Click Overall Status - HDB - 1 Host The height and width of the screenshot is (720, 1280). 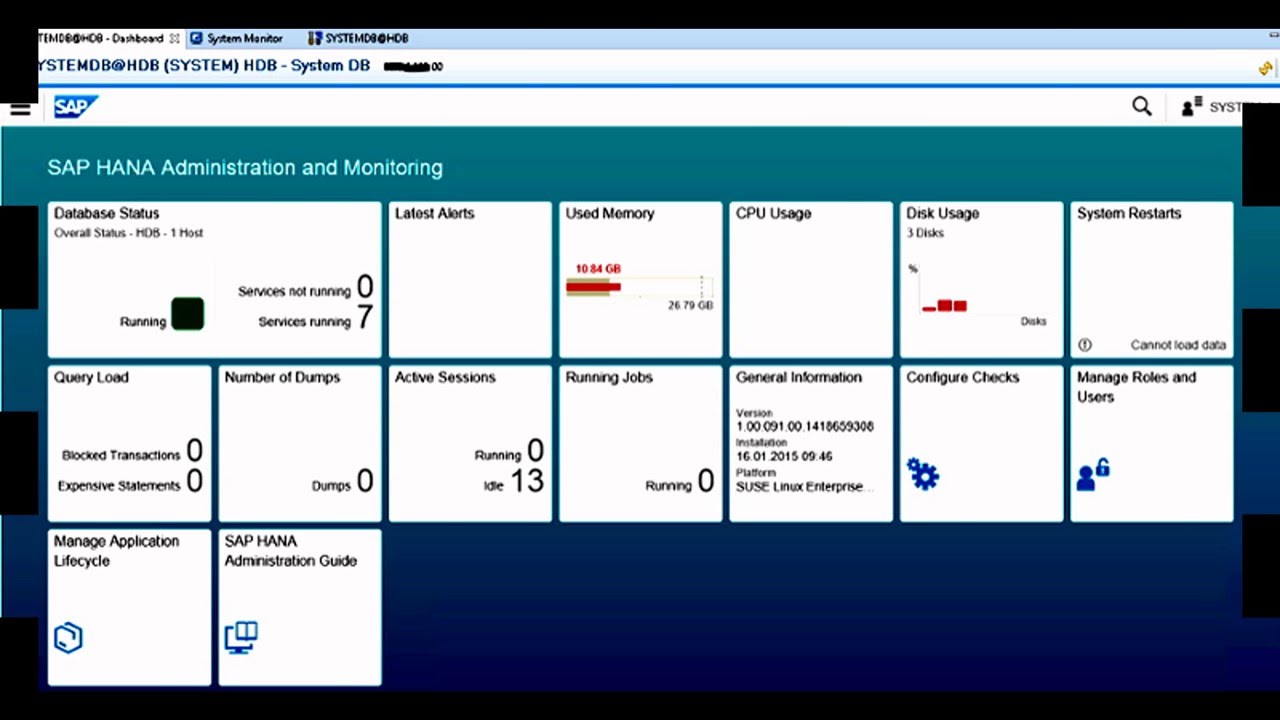[x=128, y=233]
